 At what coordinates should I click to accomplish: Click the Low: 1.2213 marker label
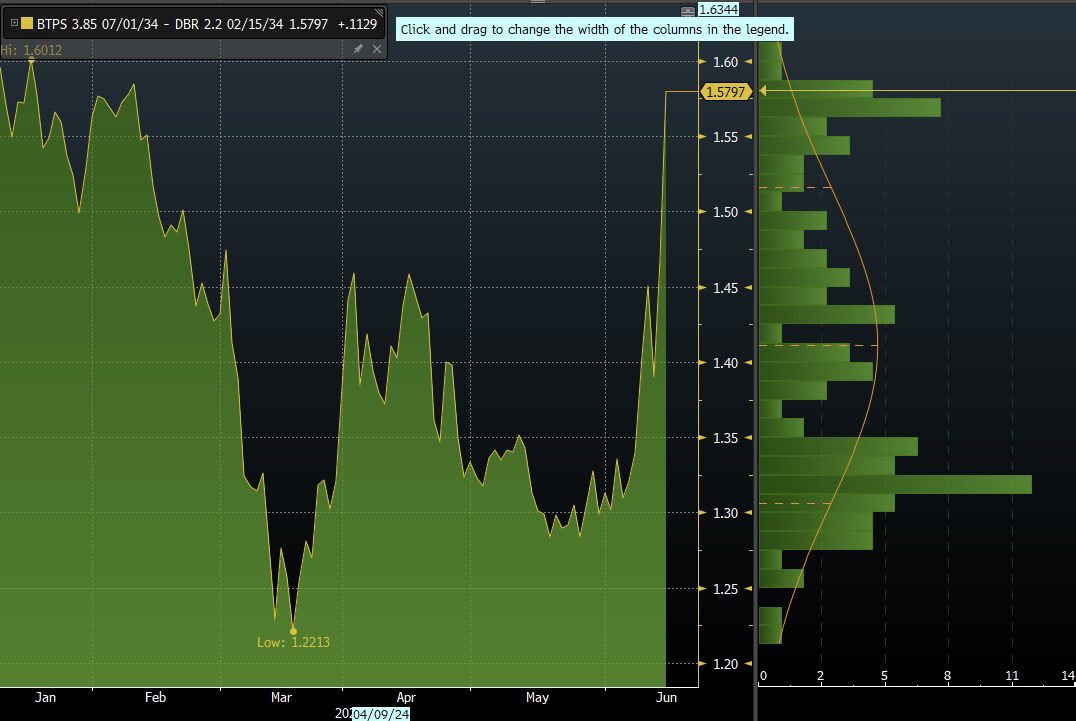(x=293, y=642)
